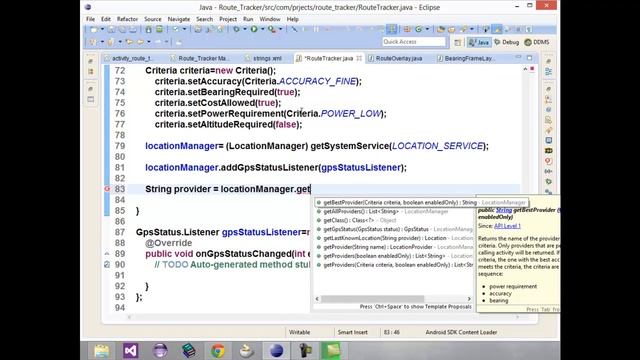
Task: Open the Navigate menu
Action: tap(179, 19)
